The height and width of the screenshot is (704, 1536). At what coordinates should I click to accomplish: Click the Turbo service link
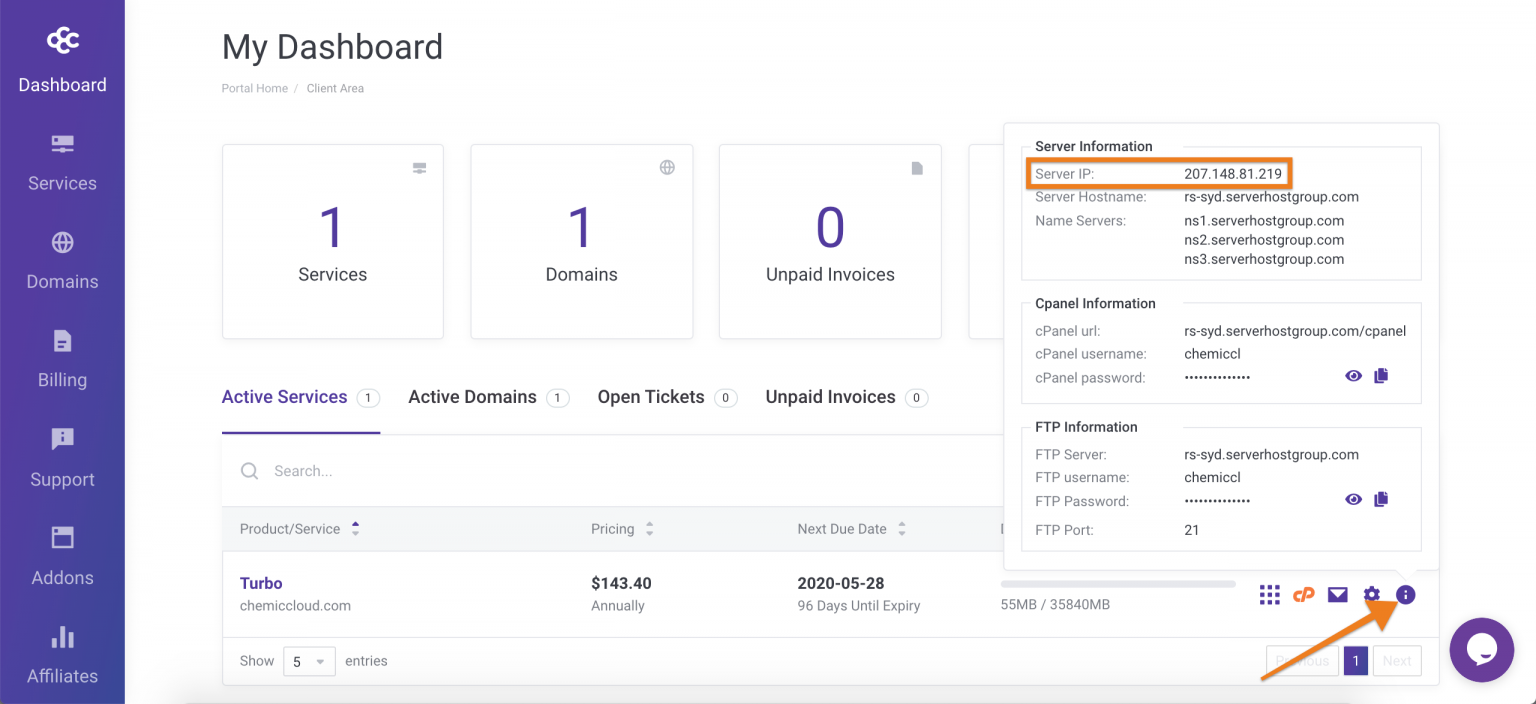261,583
